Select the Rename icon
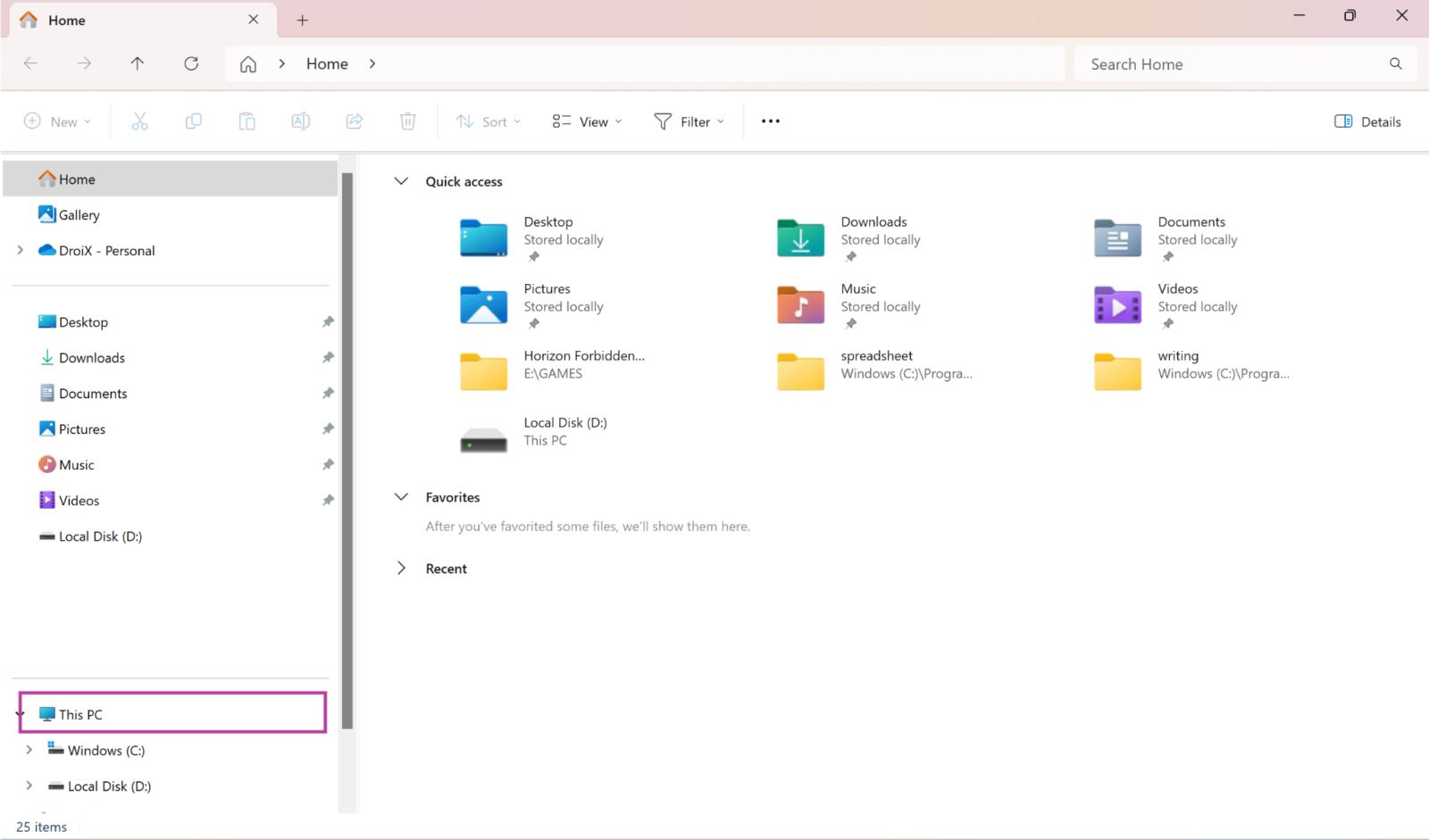Screen dimensions: 1429x840 click(x=300, y=121)
